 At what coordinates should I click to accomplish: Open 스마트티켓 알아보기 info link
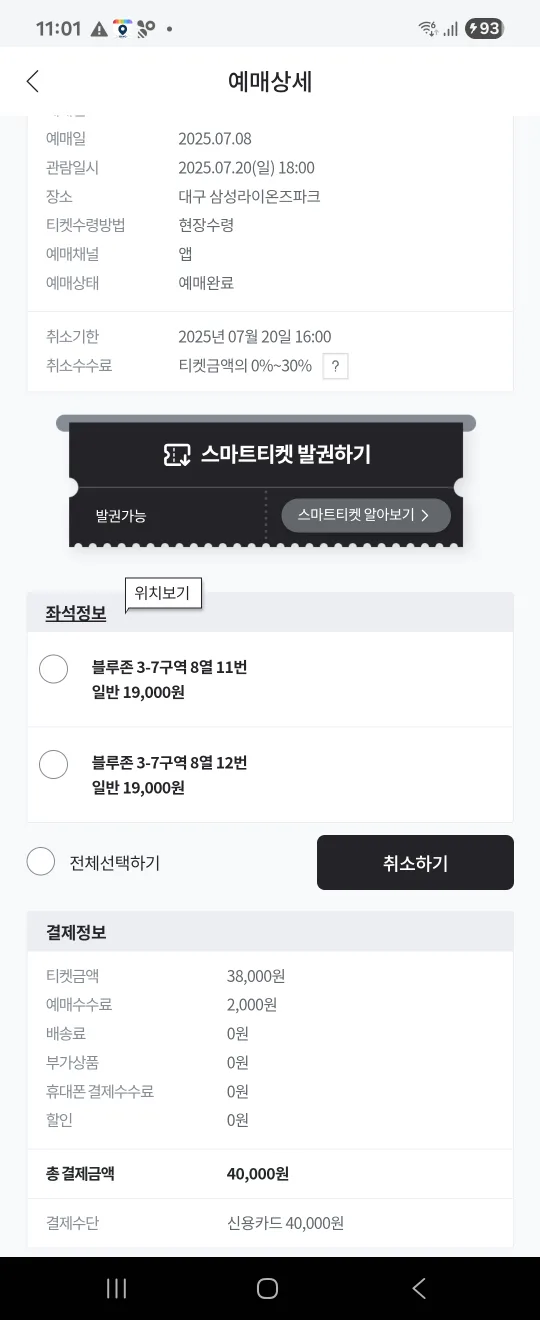coord(366,516)
